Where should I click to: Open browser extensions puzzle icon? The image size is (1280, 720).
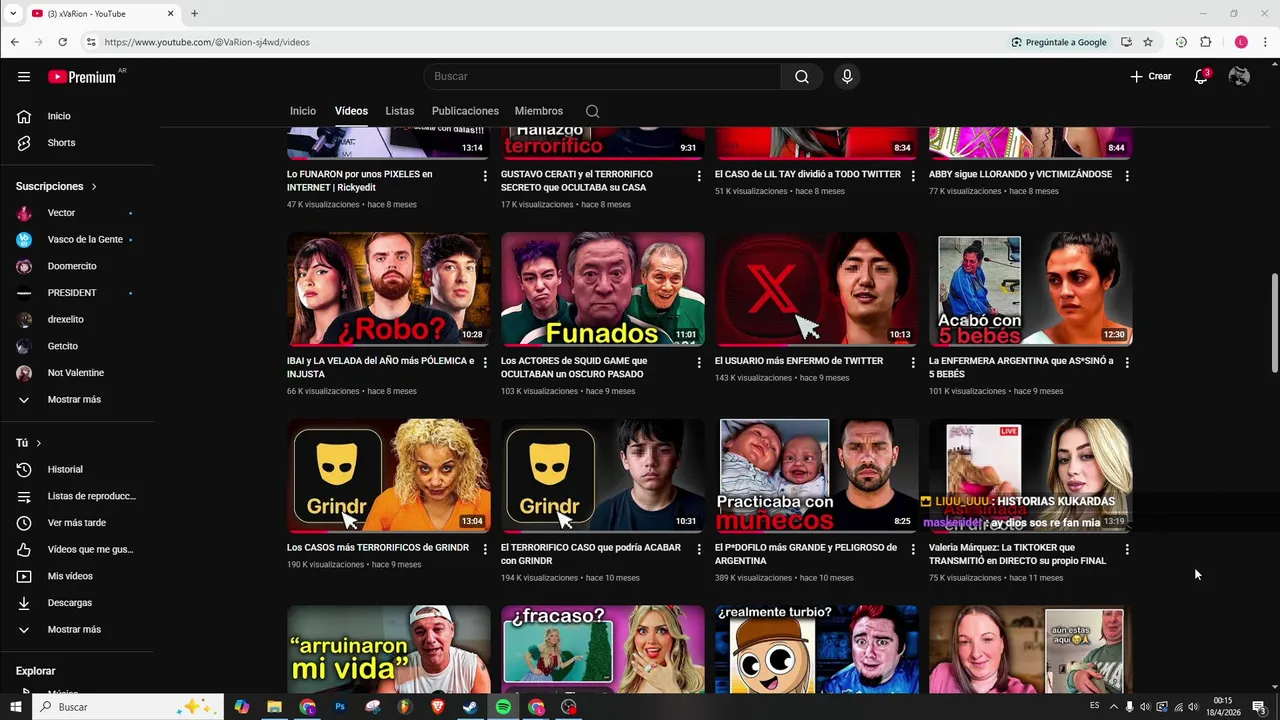coord(1205,42)
